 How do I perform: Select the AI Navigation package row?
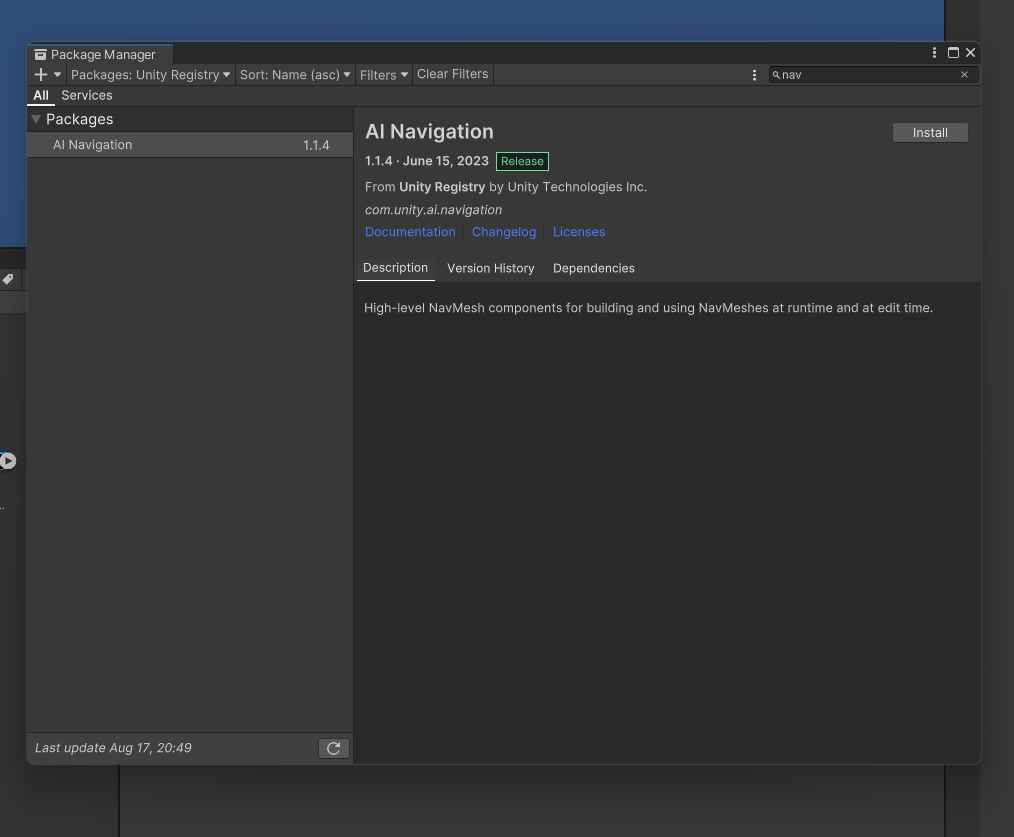[x=190, y=145]
